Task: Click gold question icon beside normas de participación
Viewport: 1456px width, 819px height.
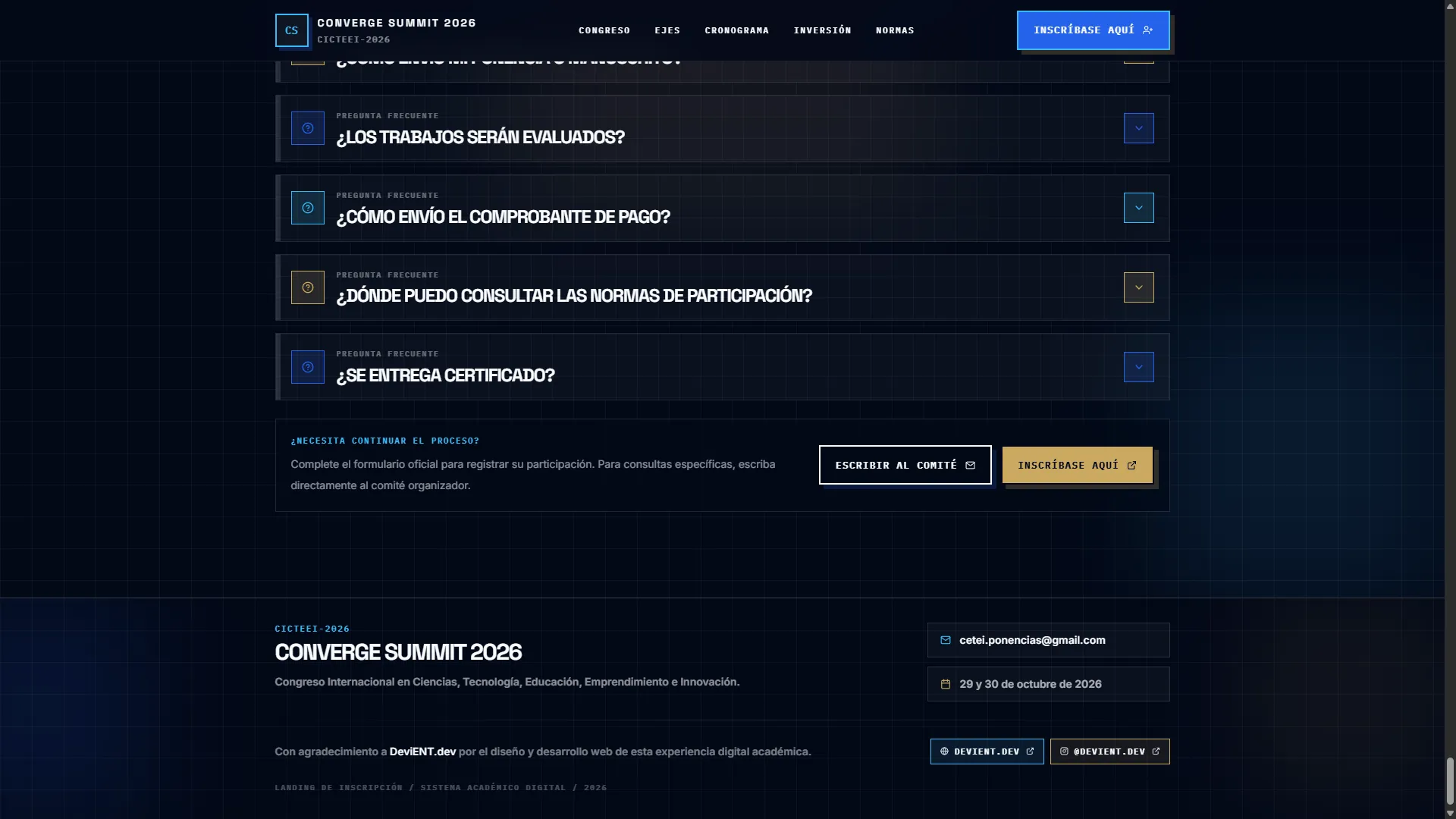Action: pyautogui.click(x=308, y=287)
